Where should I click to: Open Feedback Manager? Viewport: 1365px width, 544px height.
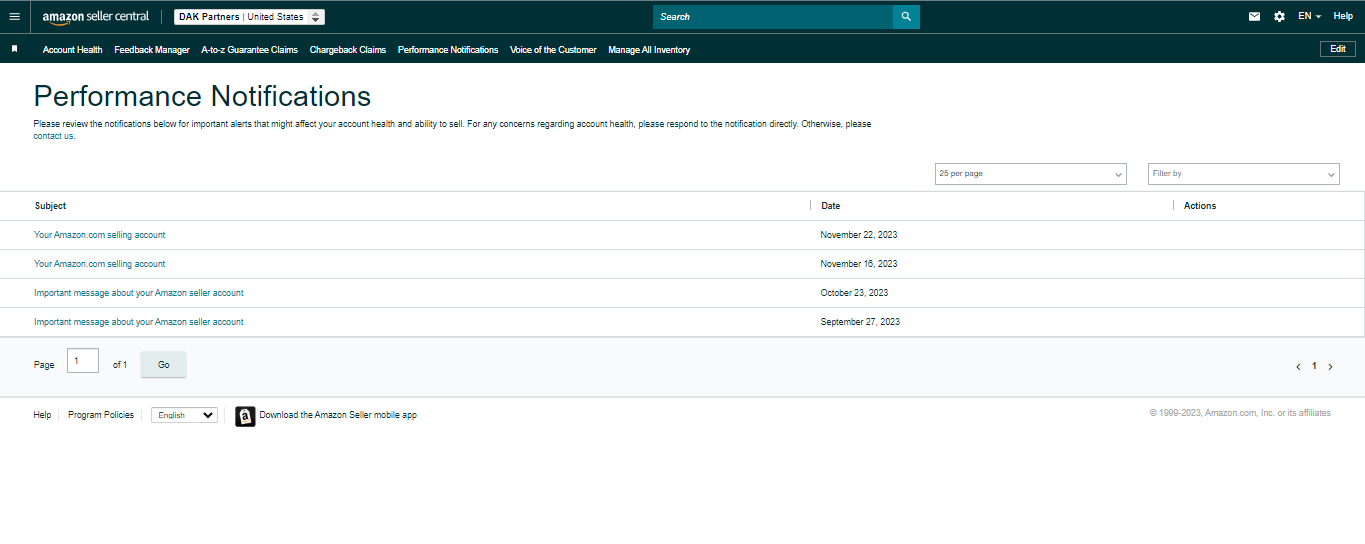click(152, 50)
